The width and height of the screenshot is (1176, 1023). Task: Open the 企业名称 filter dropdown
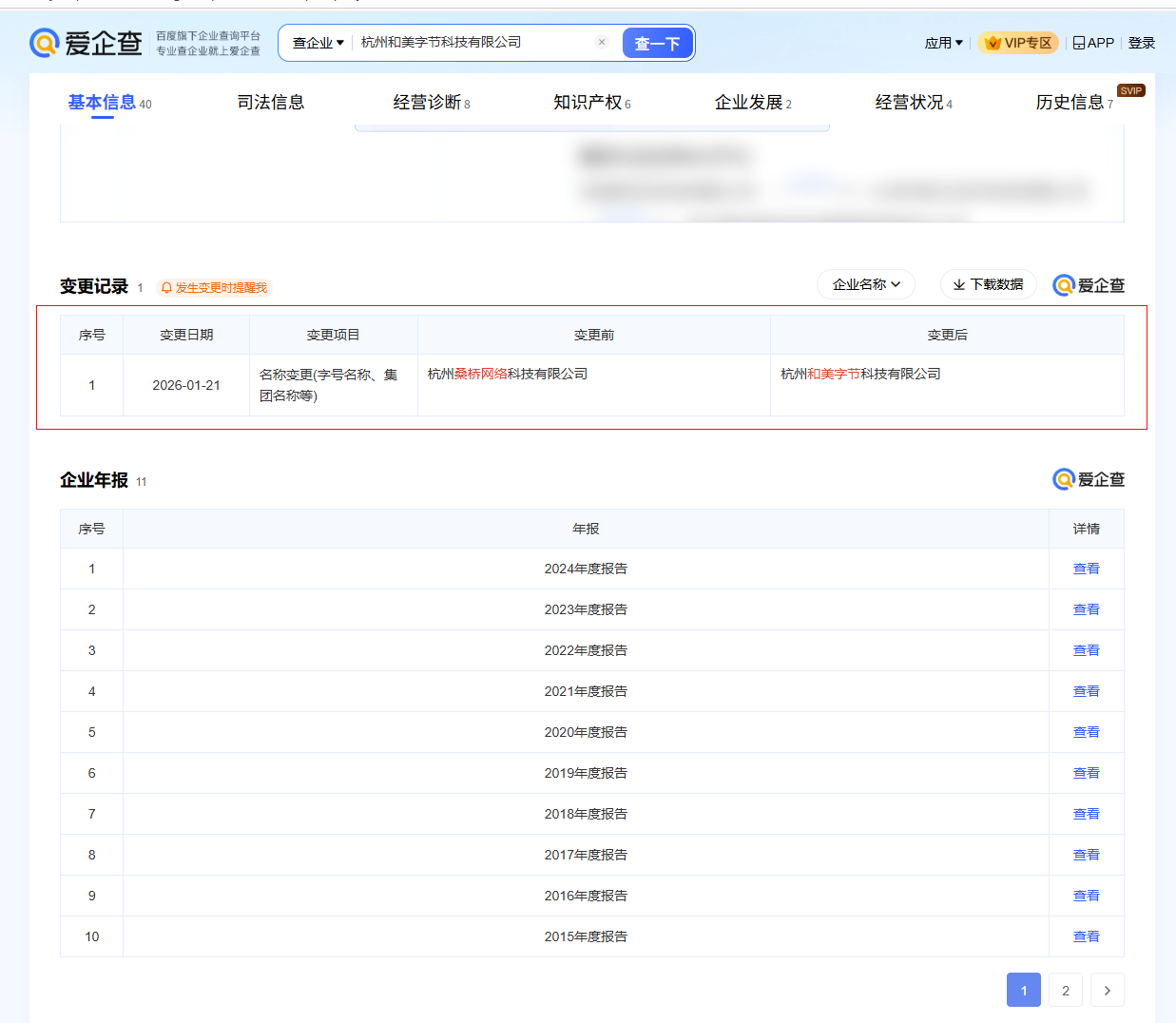pyautogui.click(x=865, y=283)
